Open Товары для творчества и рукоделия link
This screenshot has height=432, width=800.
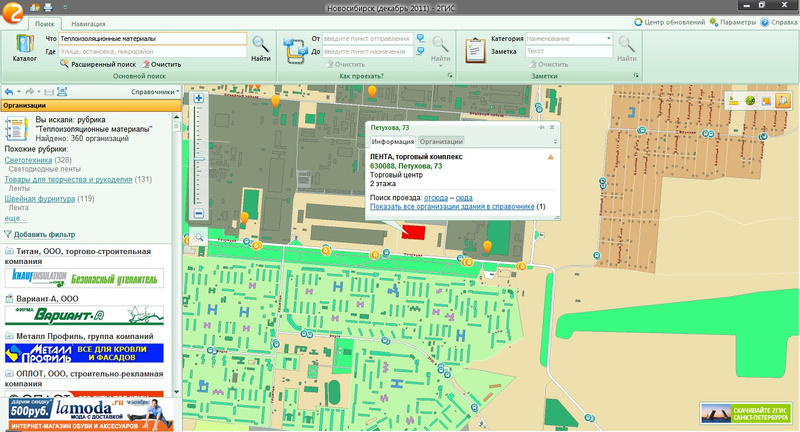pyautogui.click(x=68, y=180)
